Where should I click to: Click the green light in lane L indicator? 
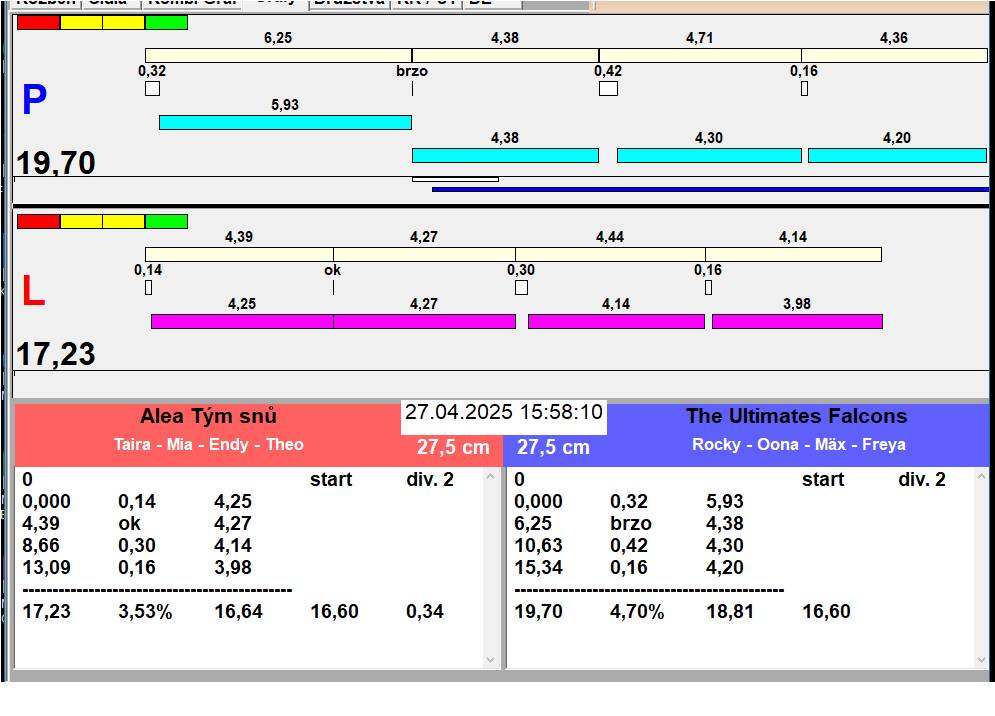click(166, 221)
